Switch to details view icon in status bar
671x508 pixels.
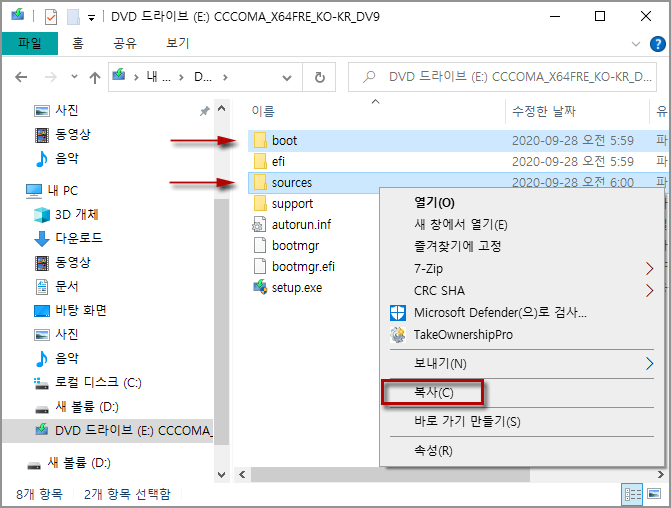click(x=632, y=495)
